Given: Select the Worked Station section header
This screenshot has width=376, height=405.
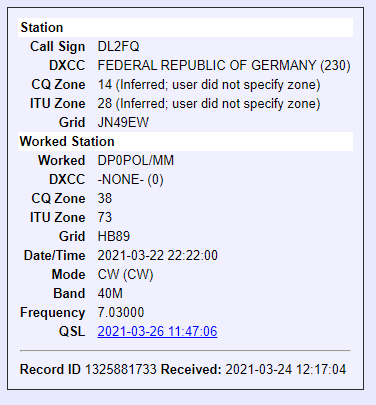Looking at the screenshot, I should [x=185, y=141].
